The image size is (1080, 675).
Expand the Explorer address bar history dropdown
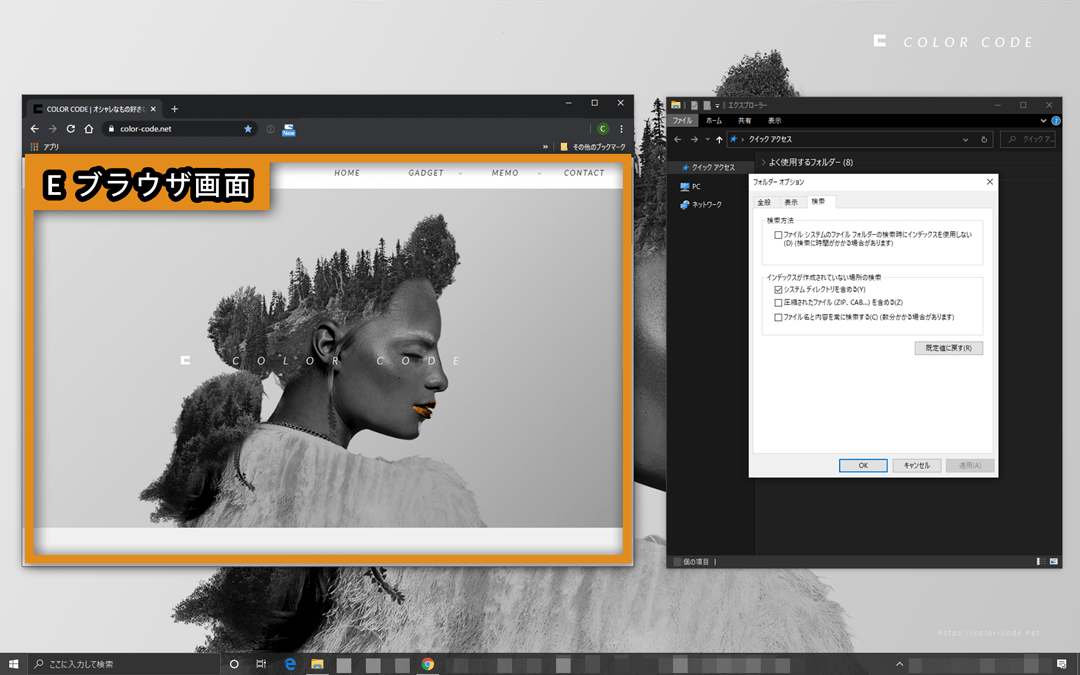coord(965,139)
